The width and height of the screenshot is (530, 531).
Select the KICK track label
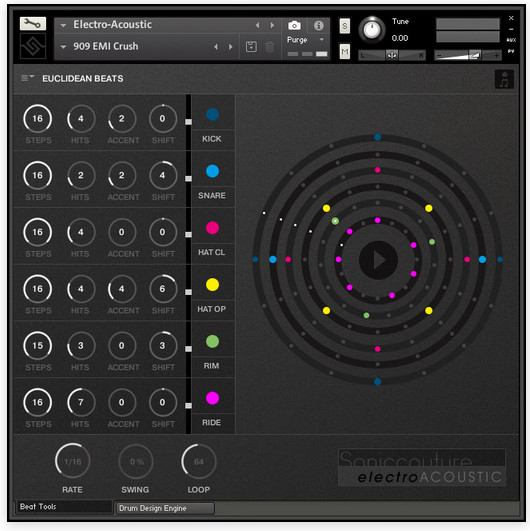pos(211,139)
